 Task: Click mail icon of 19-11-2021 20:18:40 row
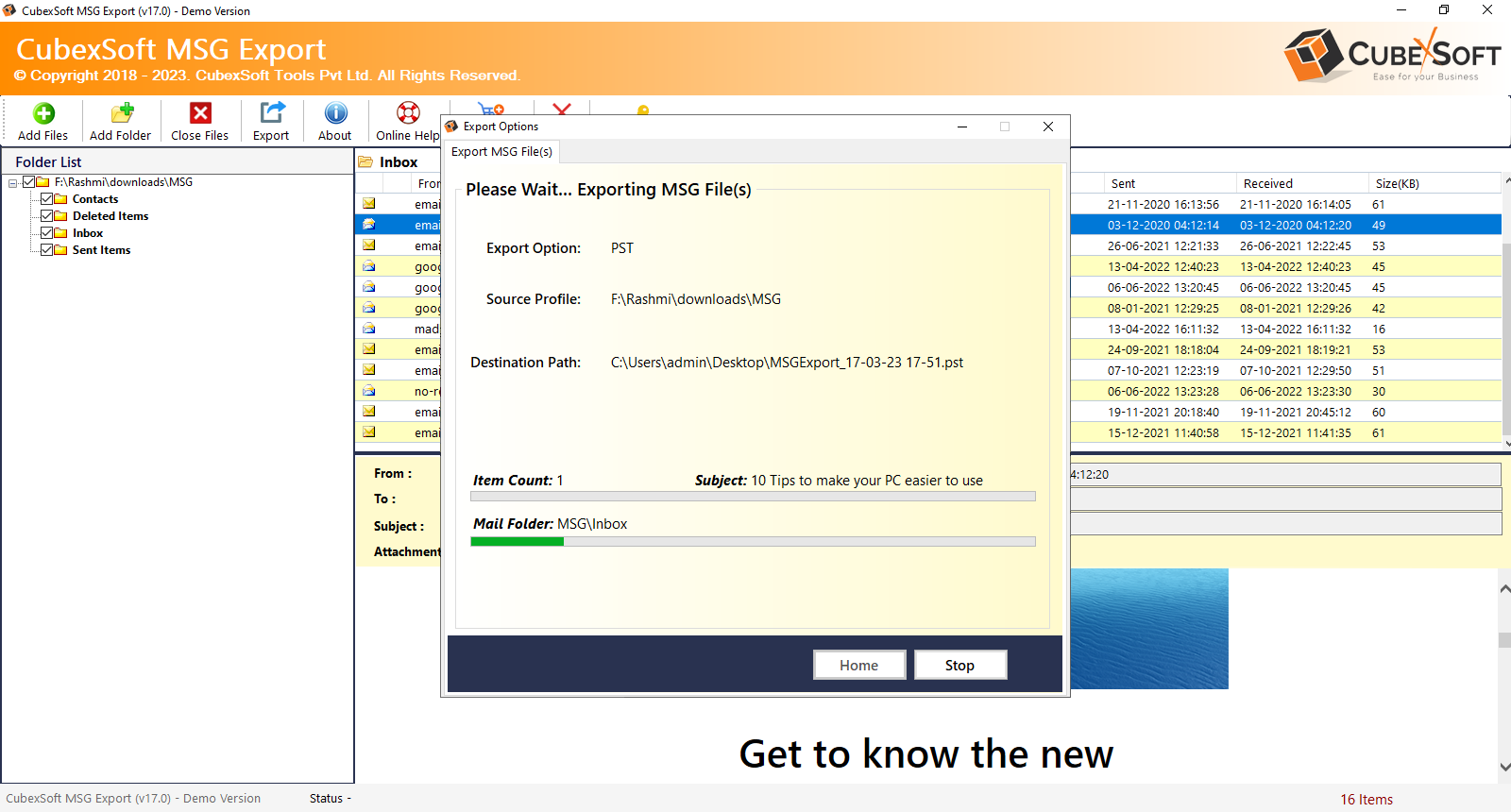368,412
